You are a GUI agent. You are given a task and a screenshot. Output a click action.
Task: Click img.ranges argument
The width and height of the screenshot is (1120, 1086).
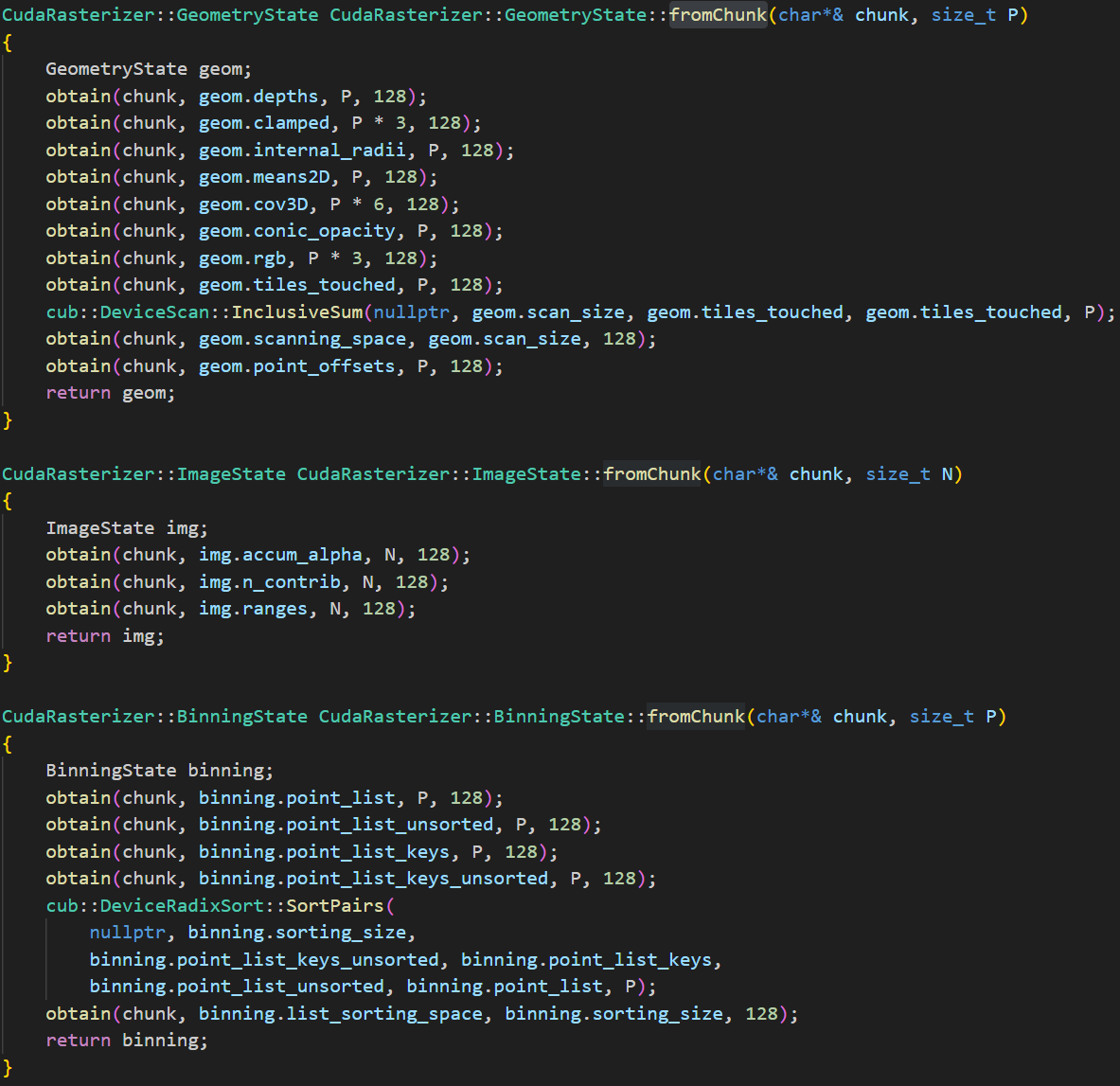pos(253,609)
